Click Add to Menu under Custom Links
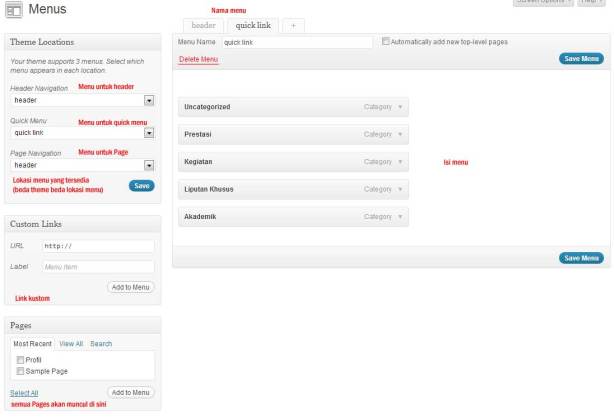The height and width of the screenshot is (419, 614). (x=131, y=287)
